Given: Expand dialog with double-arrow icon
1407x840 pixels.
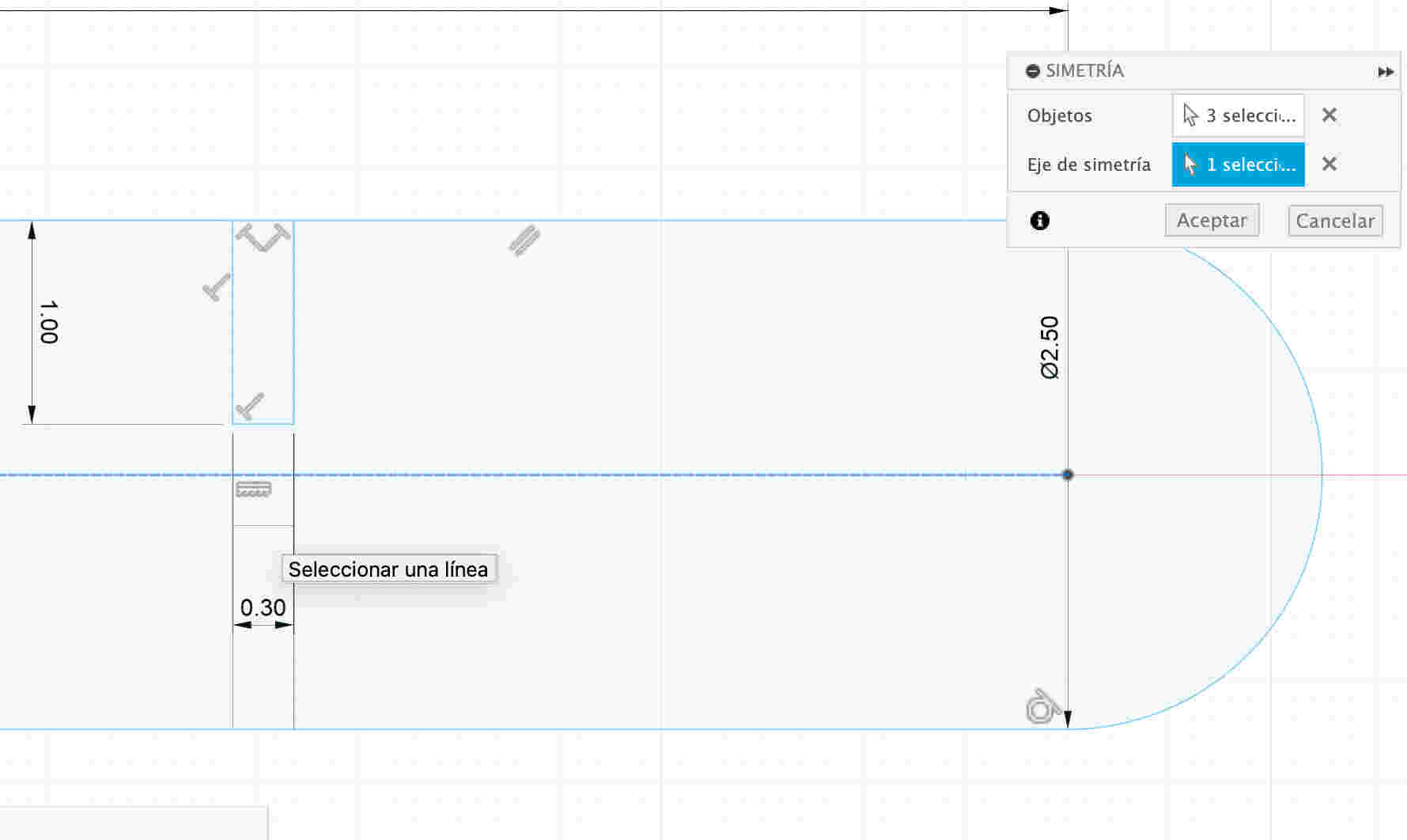Looking at the screenshot, I should (1386, 72).
